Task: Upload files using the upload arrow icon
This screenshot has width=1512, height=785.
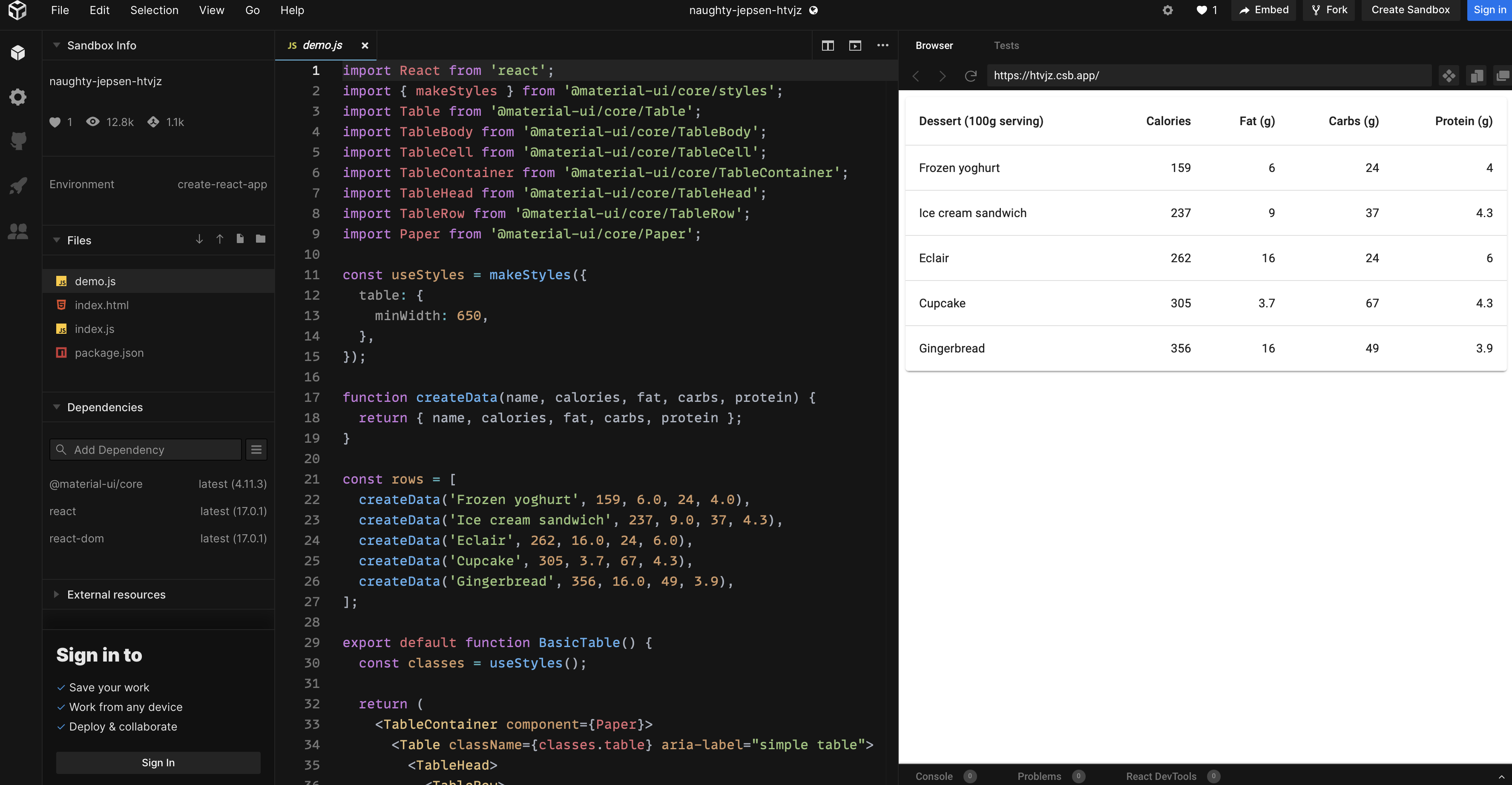Action: 219,239
